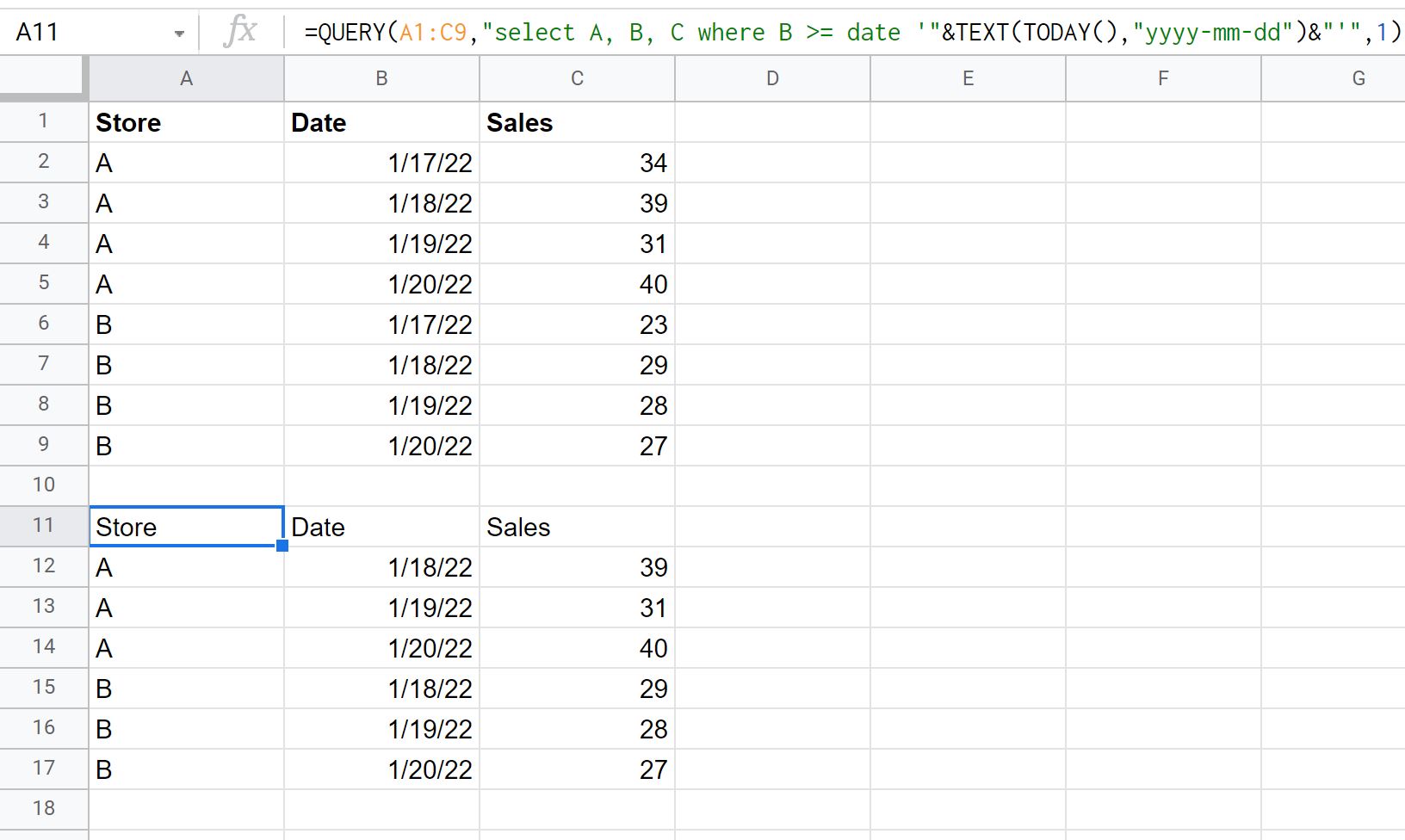Click inside the QUERY formula bar
Image resolution: width=1405 pixels, height=840 pixels.
(x=852, y=33)
